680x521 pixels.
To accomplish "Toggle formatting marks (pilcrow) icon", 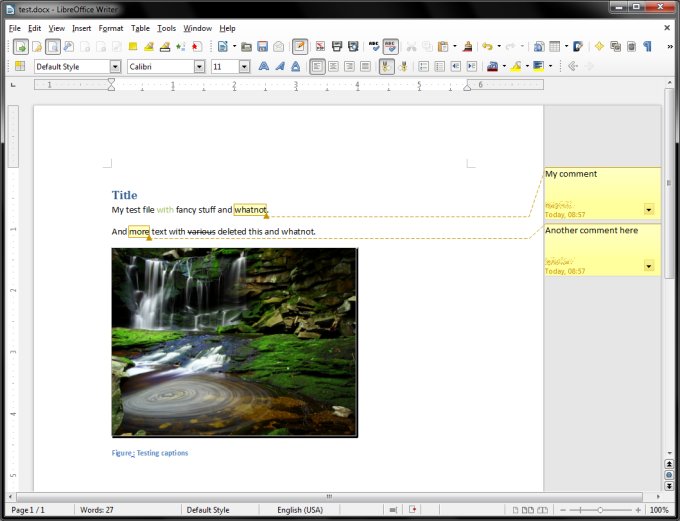I will [x=647, y=46].
